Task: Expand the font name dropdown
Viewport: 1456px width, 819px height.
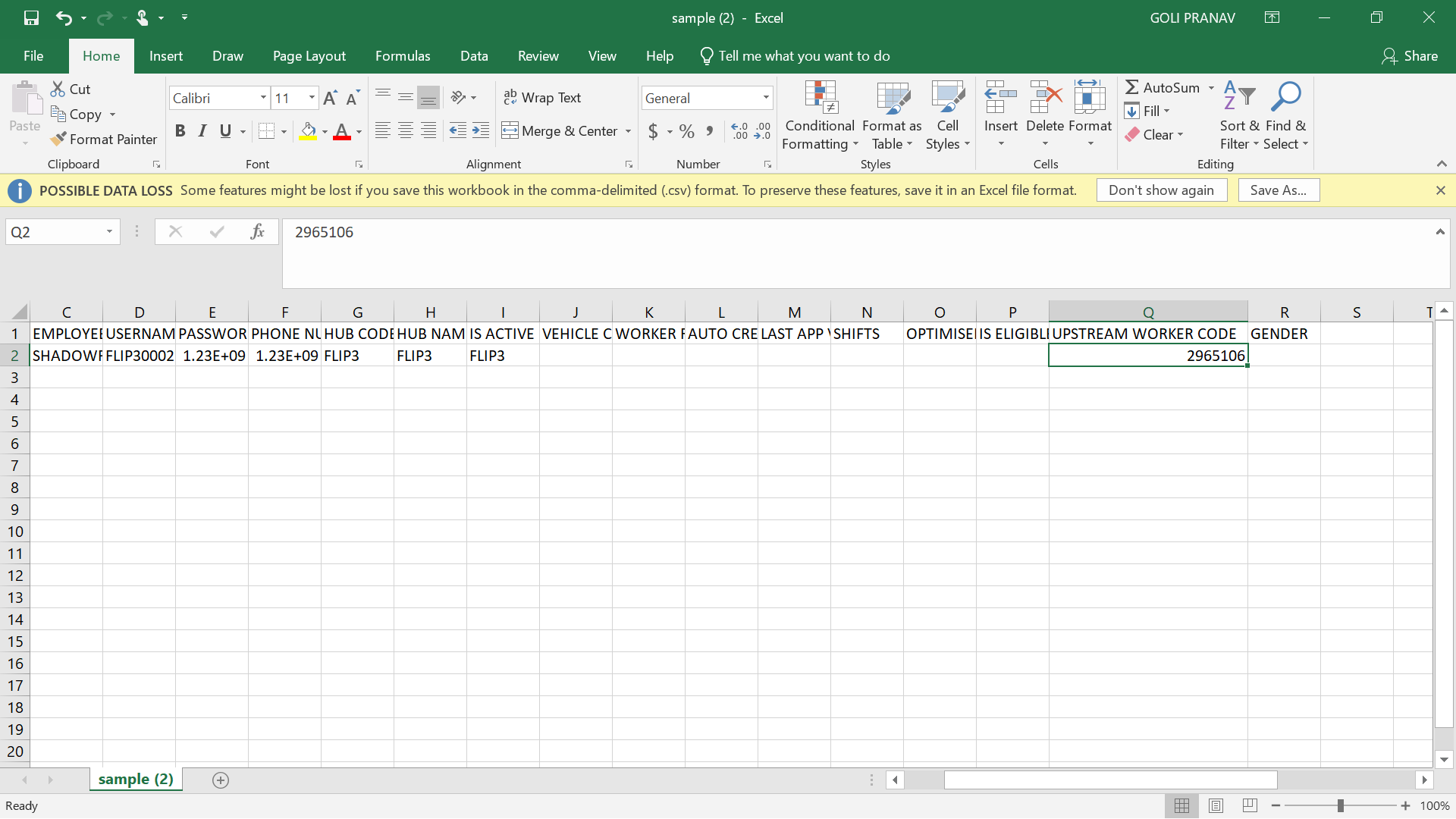Action: [263, 98]
